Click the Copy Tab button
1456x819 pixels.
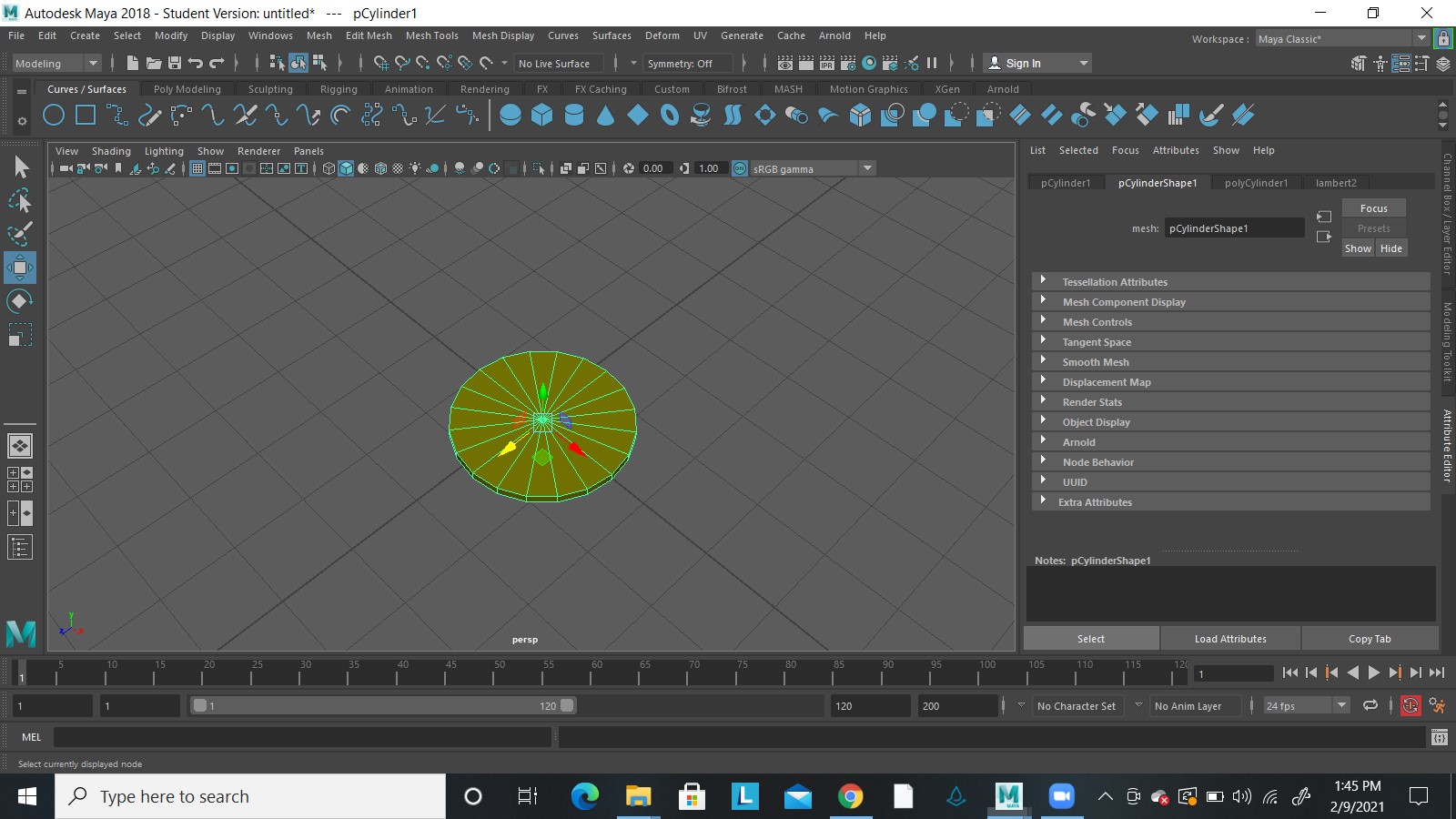[x=1370, y=639]
